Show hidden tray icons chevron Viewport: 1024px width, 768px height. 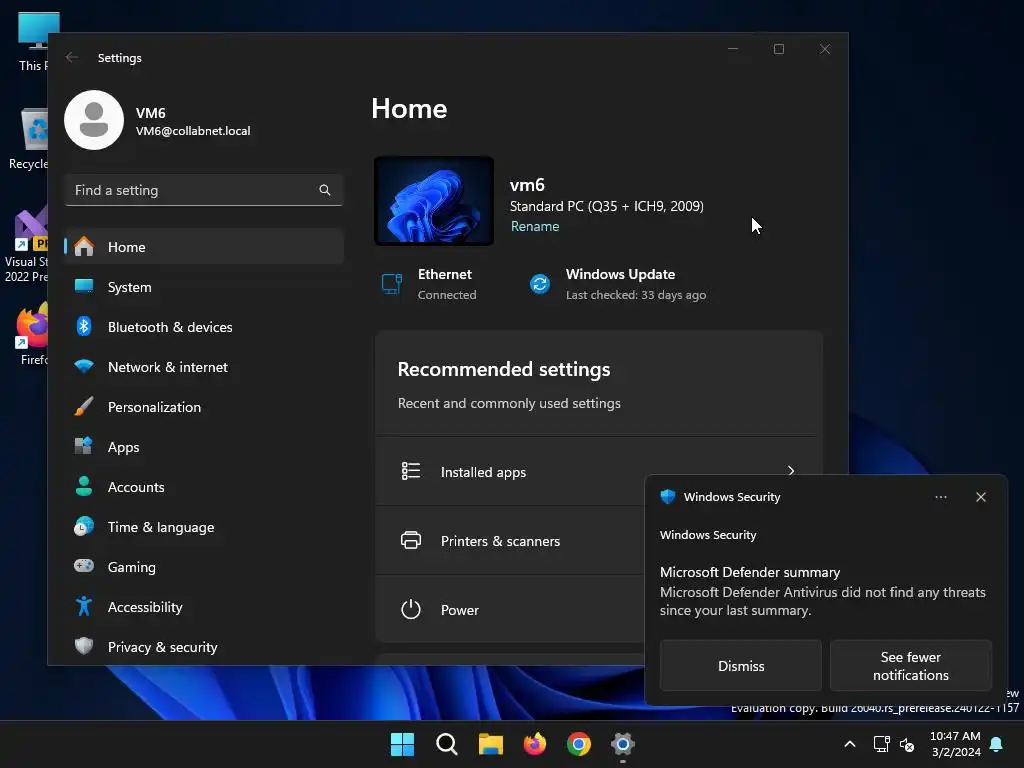pyautogui.click(x=850, y=744)
